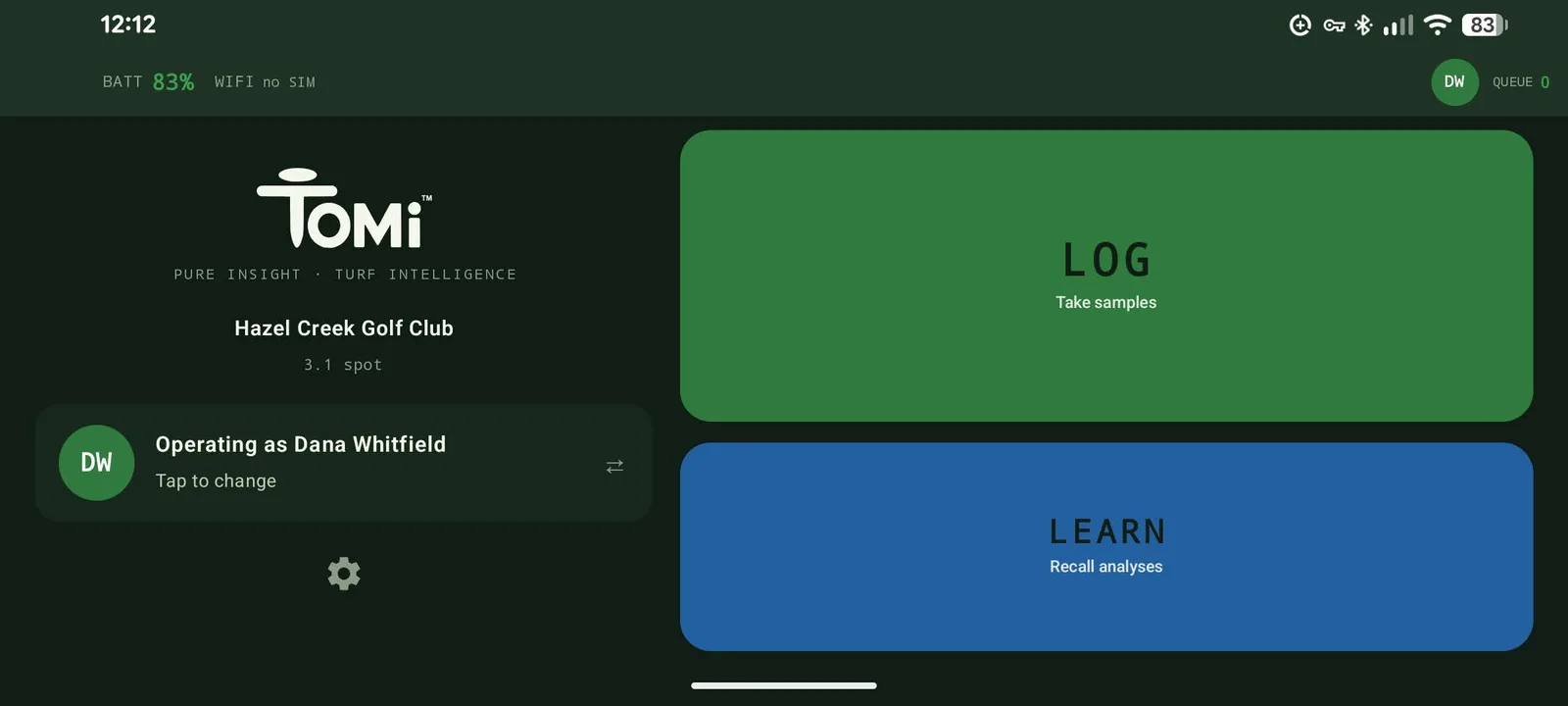Tap the QUEUE 0 counter
1568x706 pixels.
click(x=1521, y=82)
